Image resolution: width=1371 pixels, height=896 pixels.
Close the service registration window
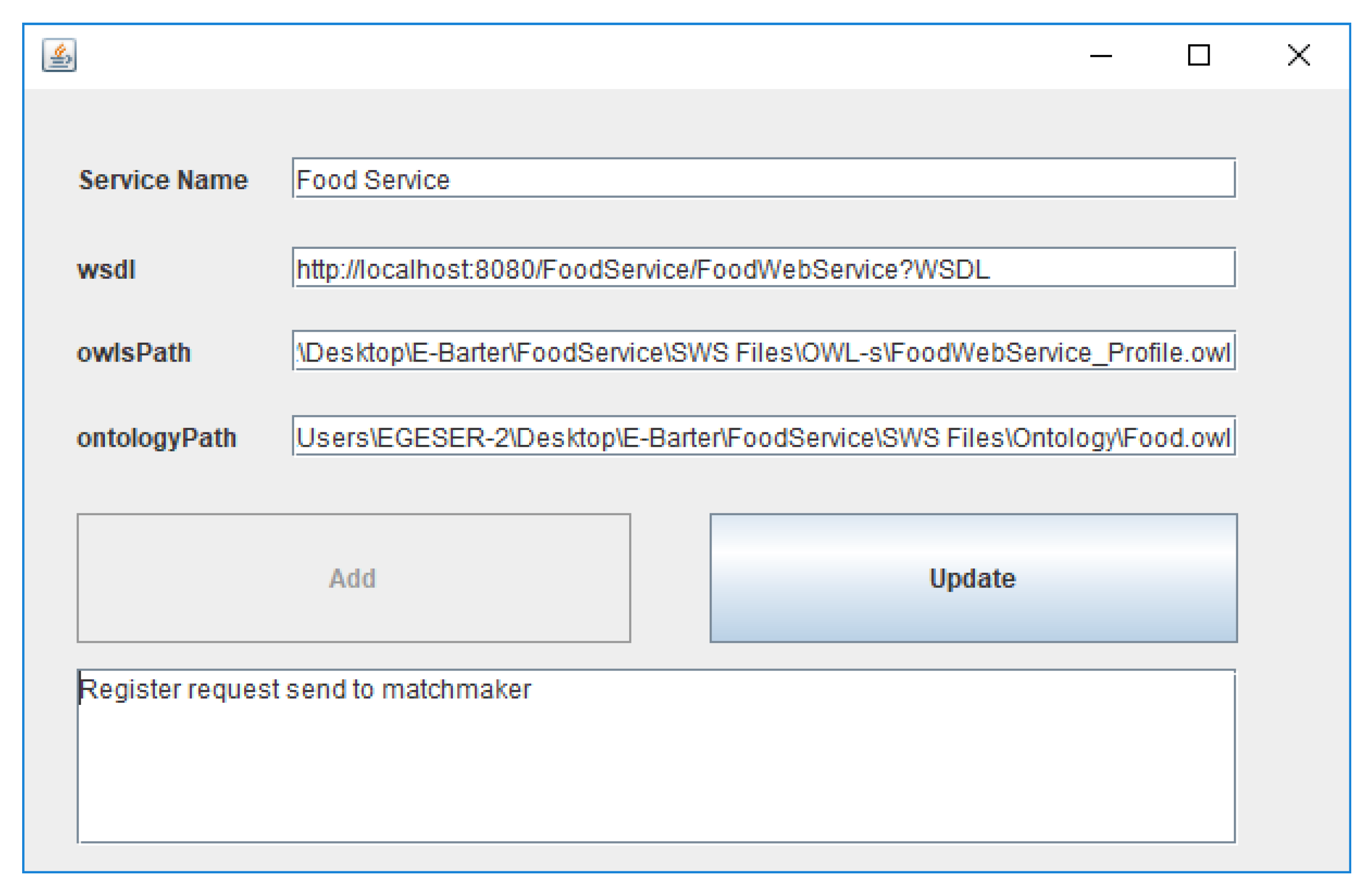(x=1298, y=56)
